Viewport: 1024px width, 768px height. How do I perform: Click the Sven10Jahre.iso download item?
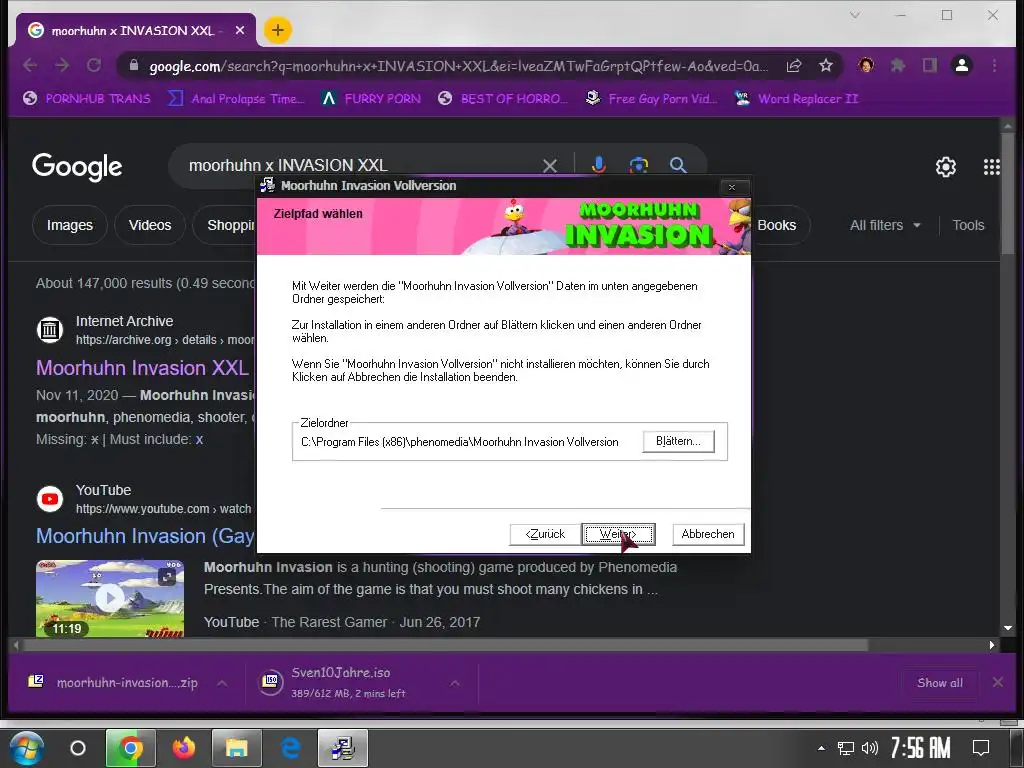click(x=340, y=682)
